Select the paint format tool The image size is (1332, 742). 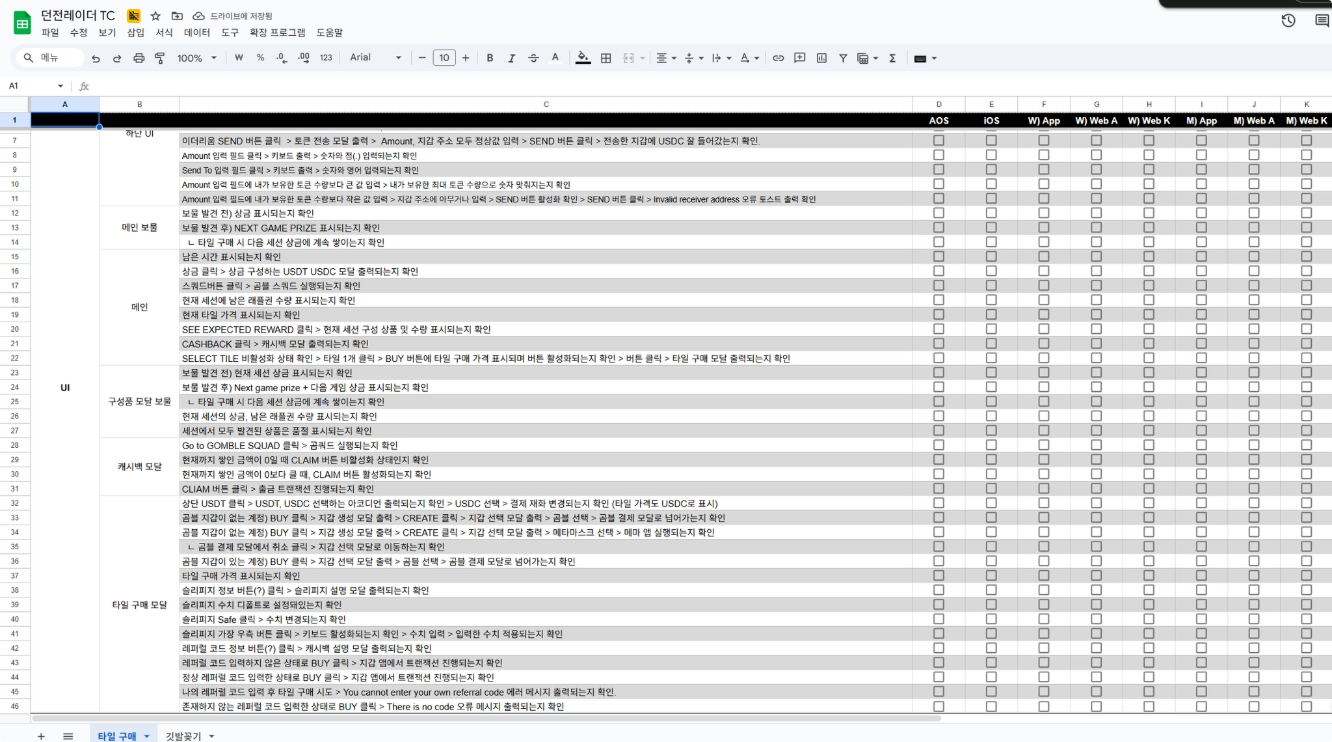click(x=160, y=58)
